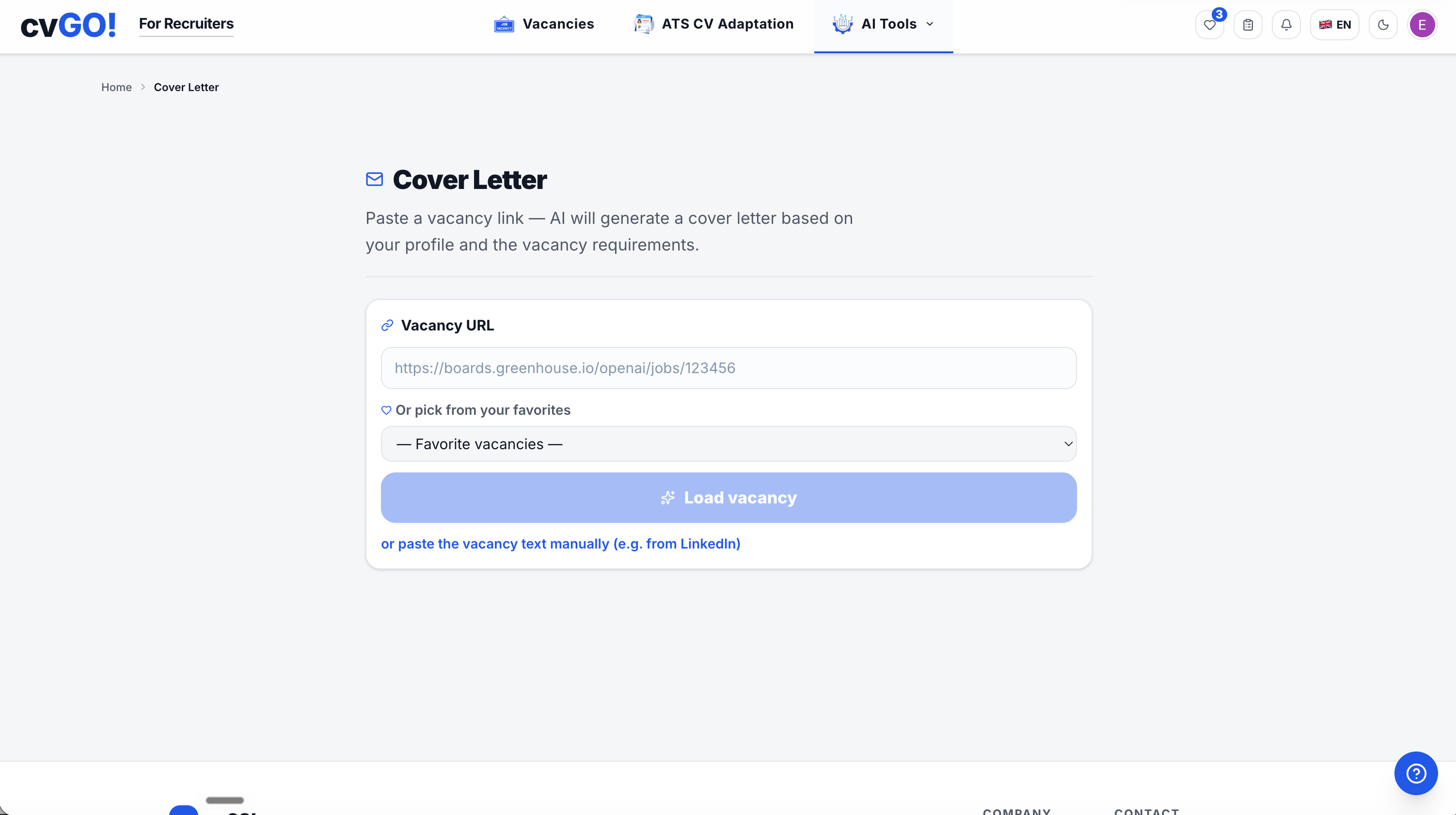Open the notifications bell

point(1286,25)
